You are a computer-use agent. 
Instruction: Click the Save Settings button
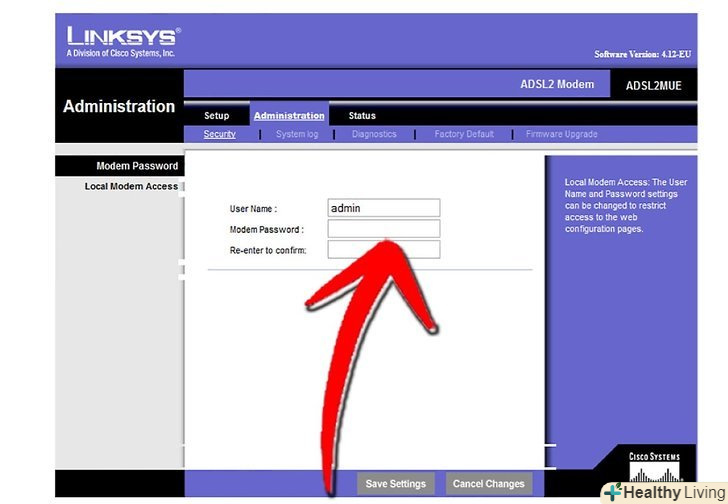coord(395,484)
